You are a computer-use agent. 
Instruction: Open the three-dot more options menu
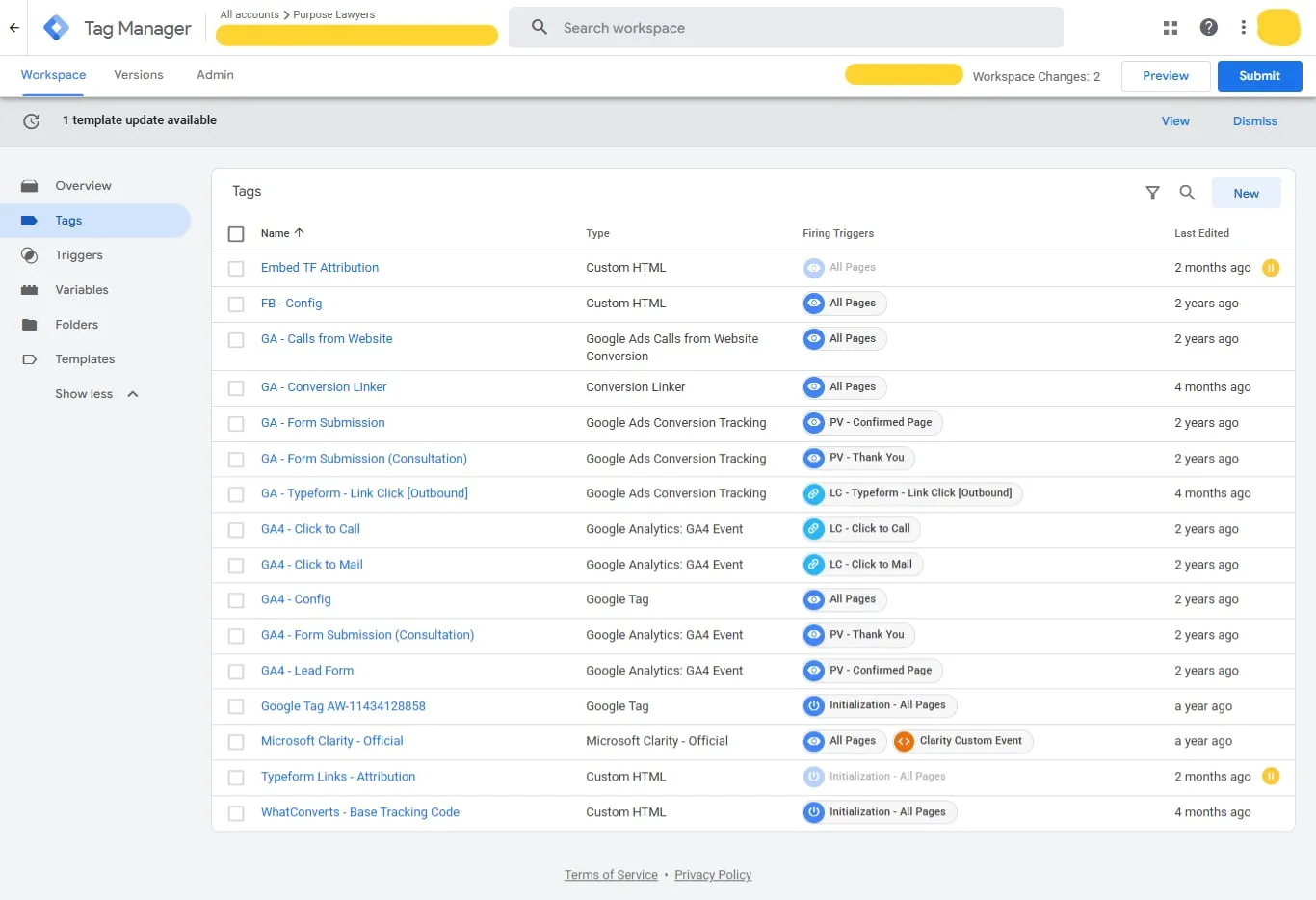click(1244, 28)
